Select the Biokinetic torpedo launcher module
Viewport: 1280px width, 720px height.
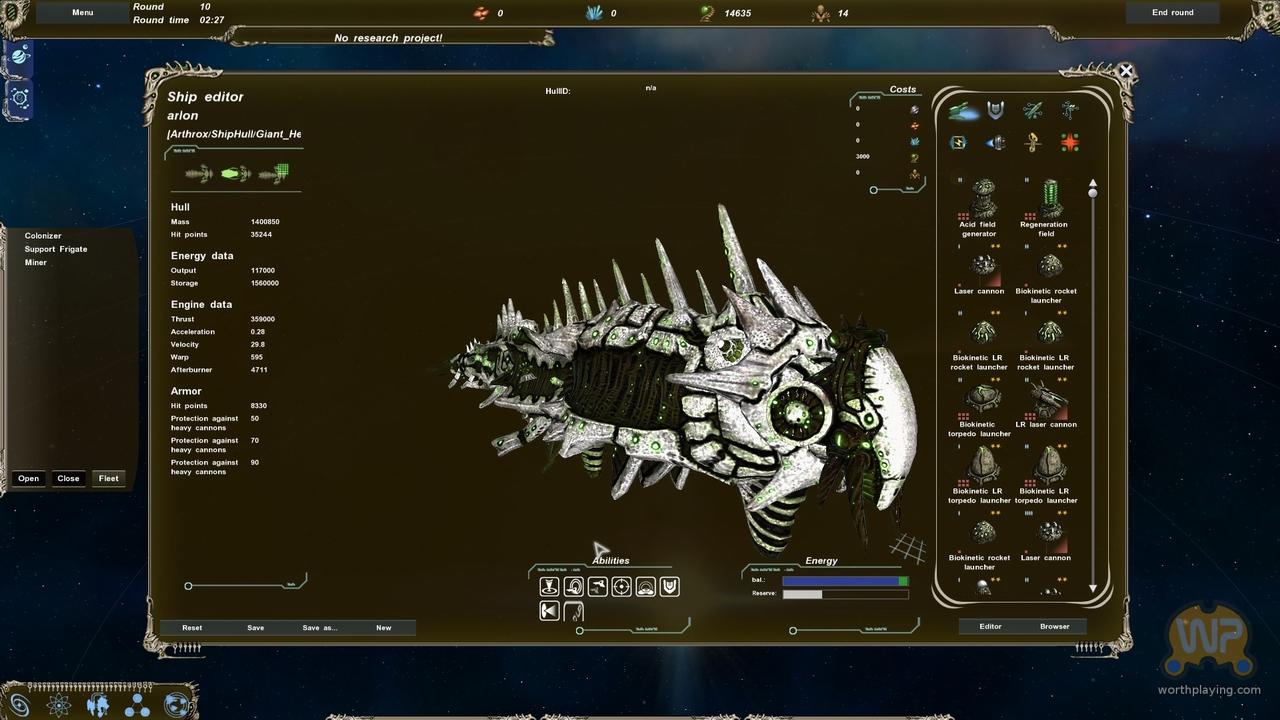982,400
